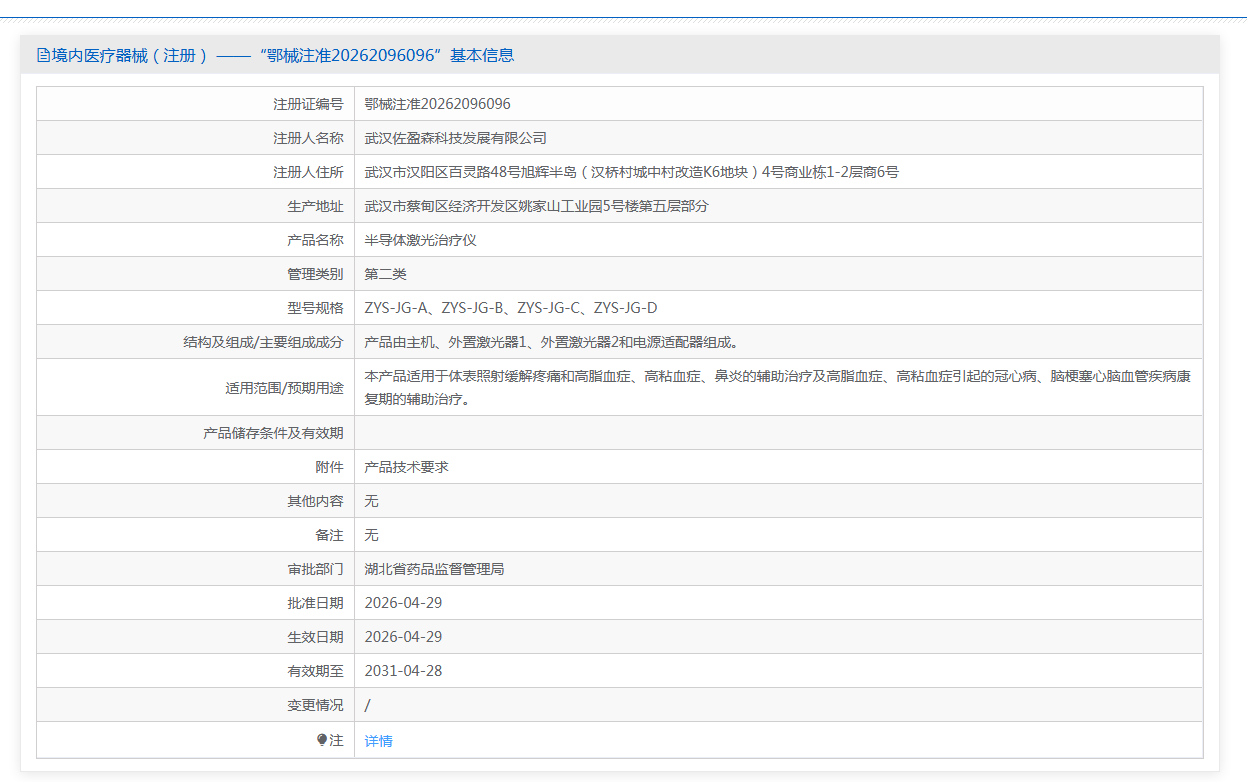
Task: Select production address 武汉市蔡甸区经济开发区
Action: (537, 206)
